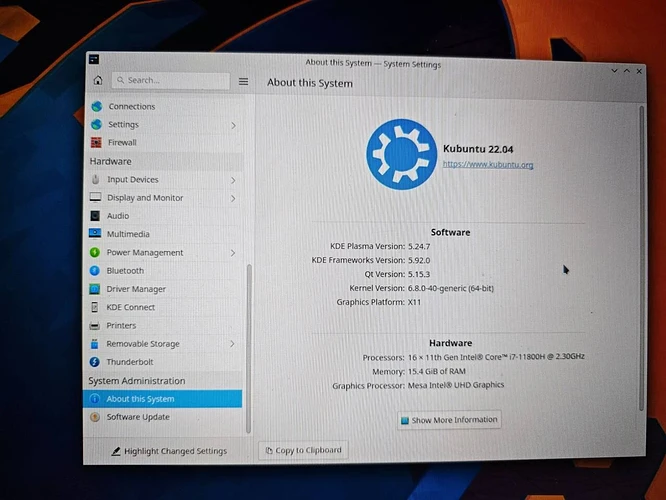Open Connections in the sidebar

(131, 107)
